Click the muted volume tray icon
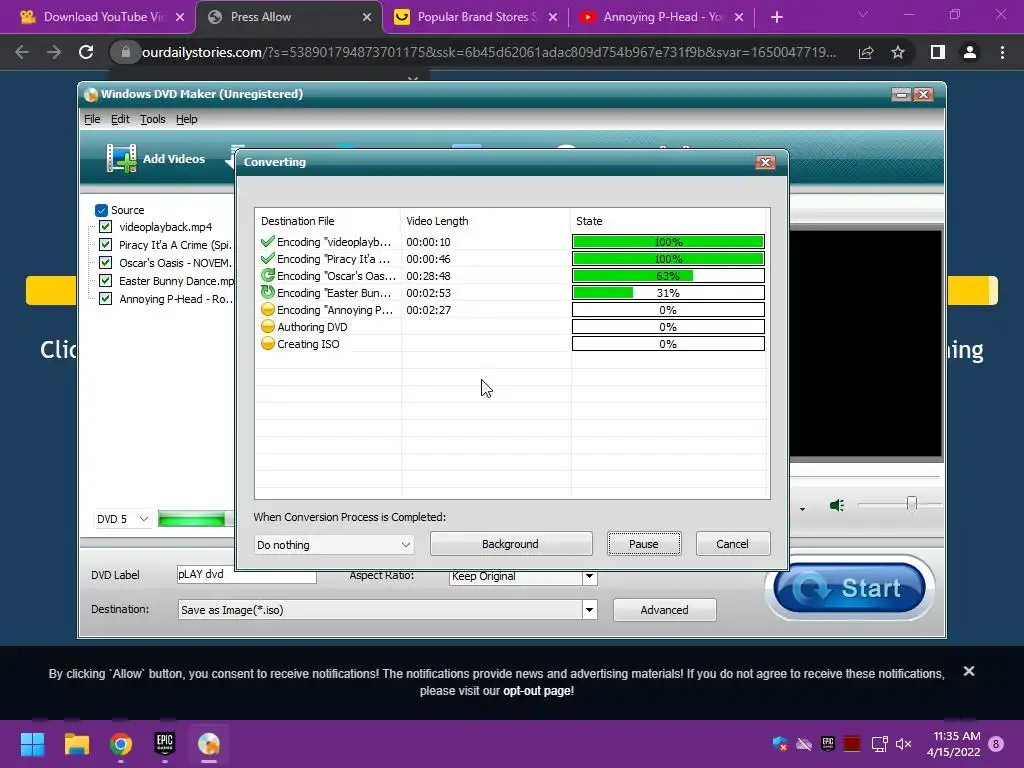The image size is (1024, 768). tap(904, 744)
